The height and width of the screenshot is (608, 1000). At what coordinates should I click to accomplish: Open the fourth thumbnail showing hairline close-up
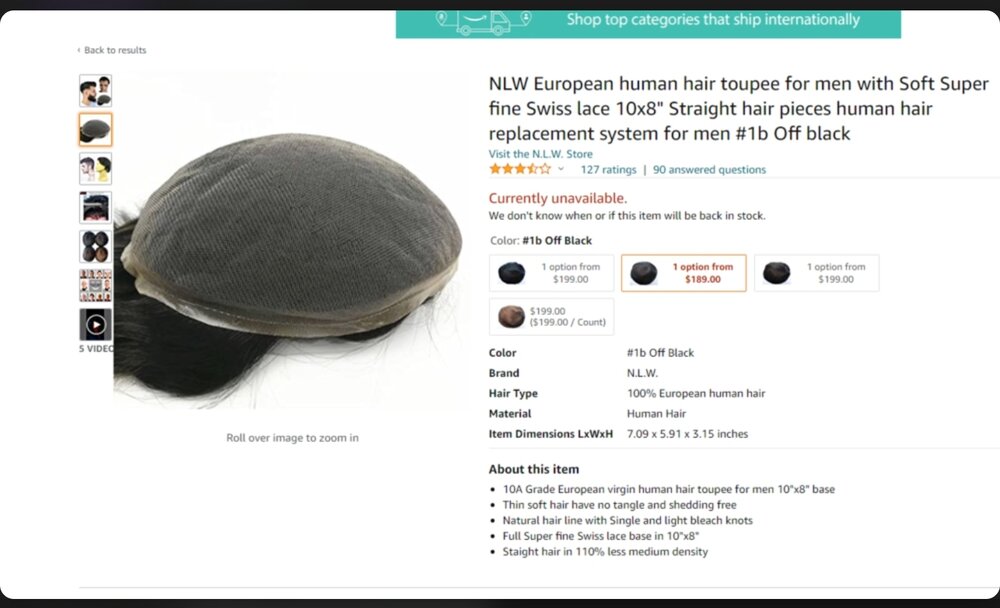96,207
